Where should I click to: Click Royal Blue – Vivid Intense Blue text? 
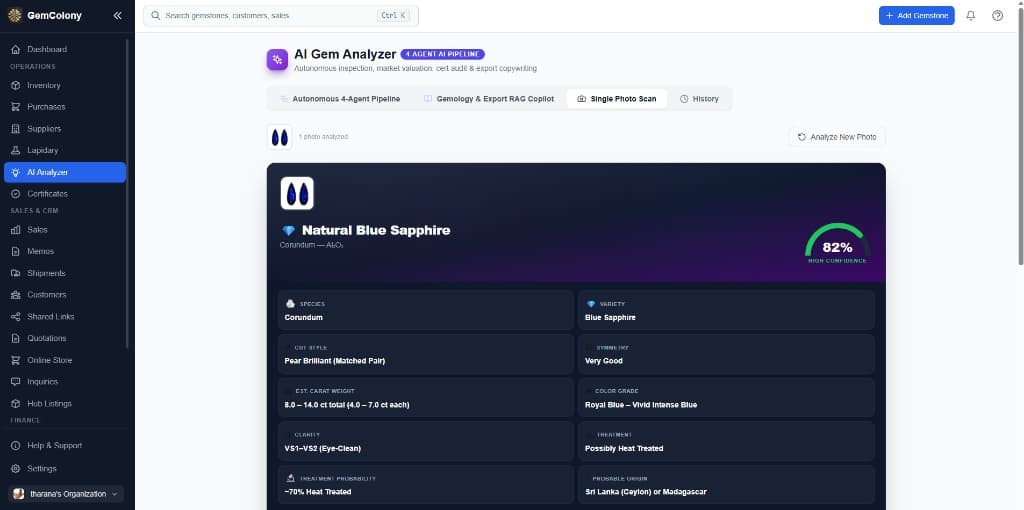click(x=641, y=405)
